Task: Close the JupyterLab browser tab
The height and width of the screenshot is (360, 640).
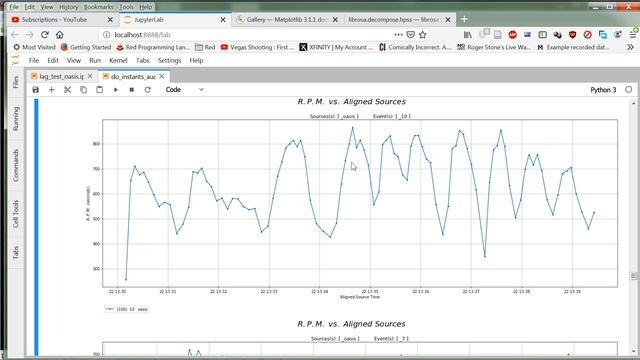Action: click(223, 20)
